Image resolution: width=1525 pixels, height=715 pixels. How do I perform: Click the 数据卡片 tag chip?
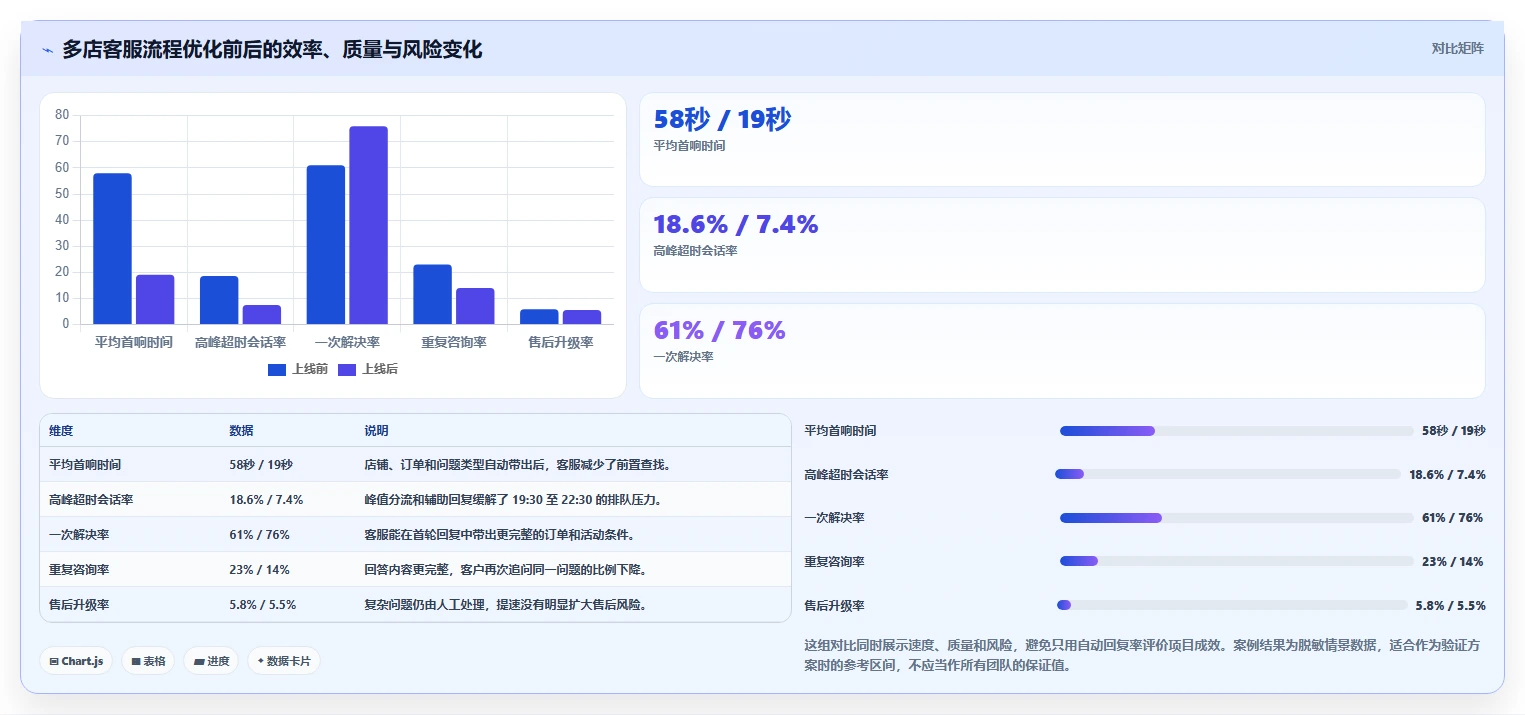pos(284,661)
